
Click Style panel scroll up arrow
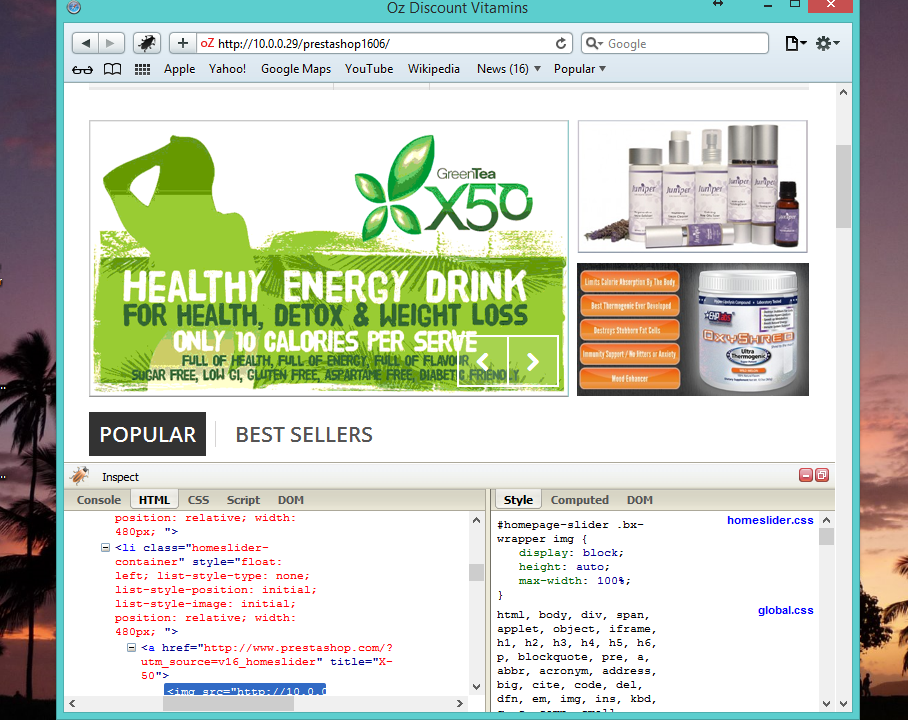coord(826,520)
